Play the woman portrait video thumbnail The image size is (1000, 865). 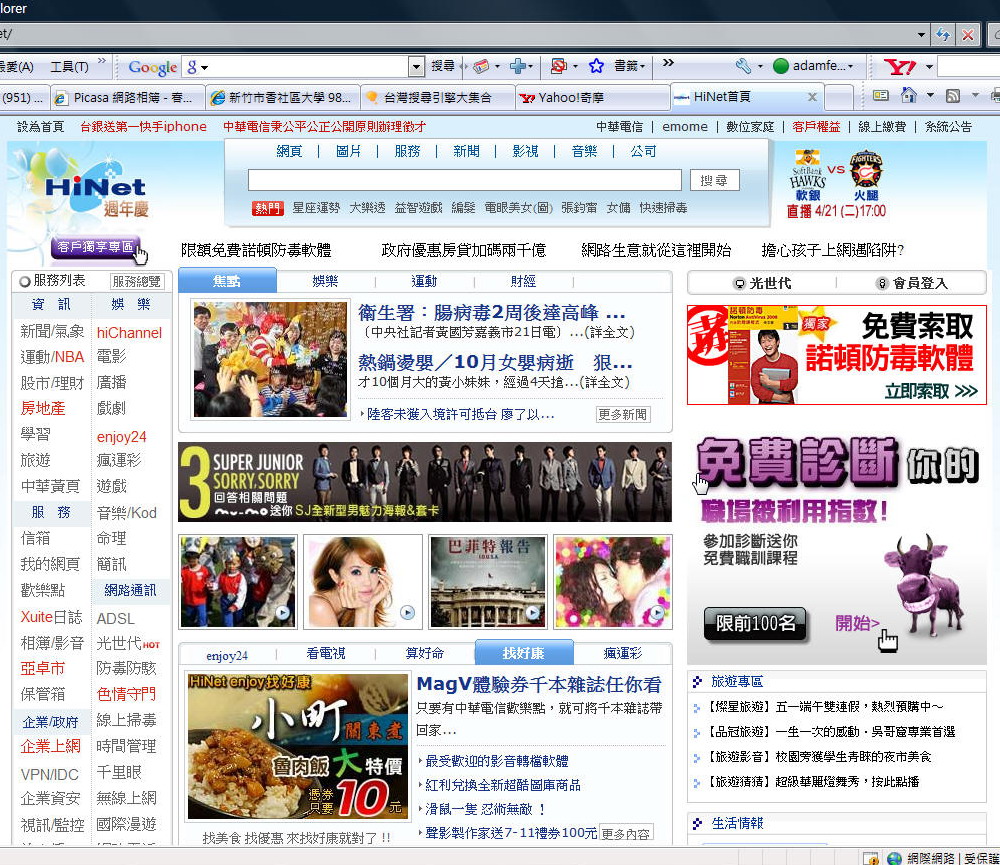tap(362, 581)
